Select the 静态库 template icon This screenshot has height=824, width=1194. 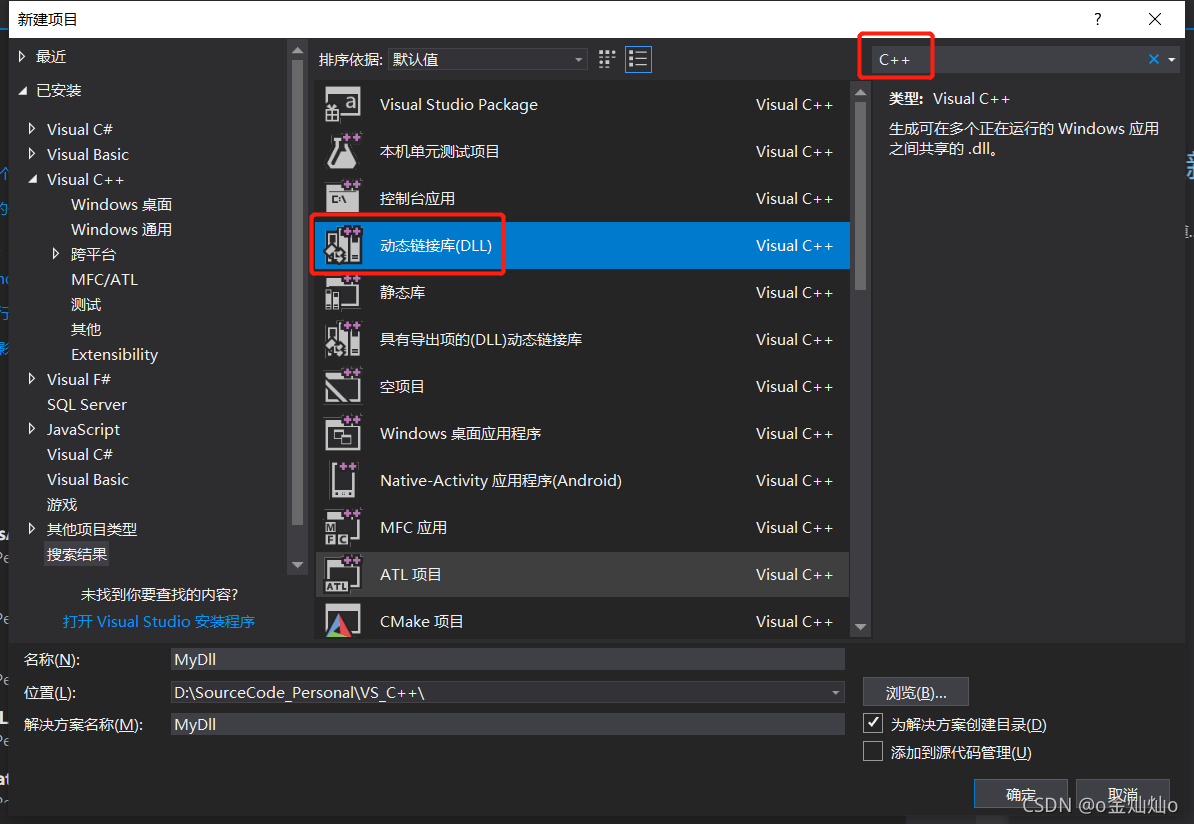[343, 292]
